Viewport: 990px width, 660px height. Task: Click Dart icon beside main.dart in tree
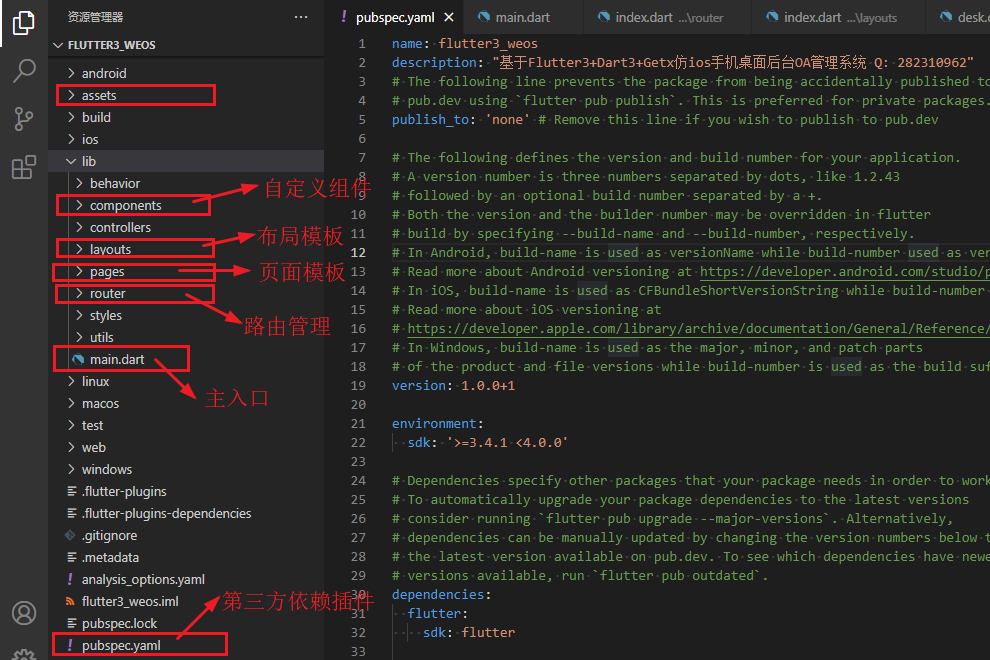tap(78, 359)
